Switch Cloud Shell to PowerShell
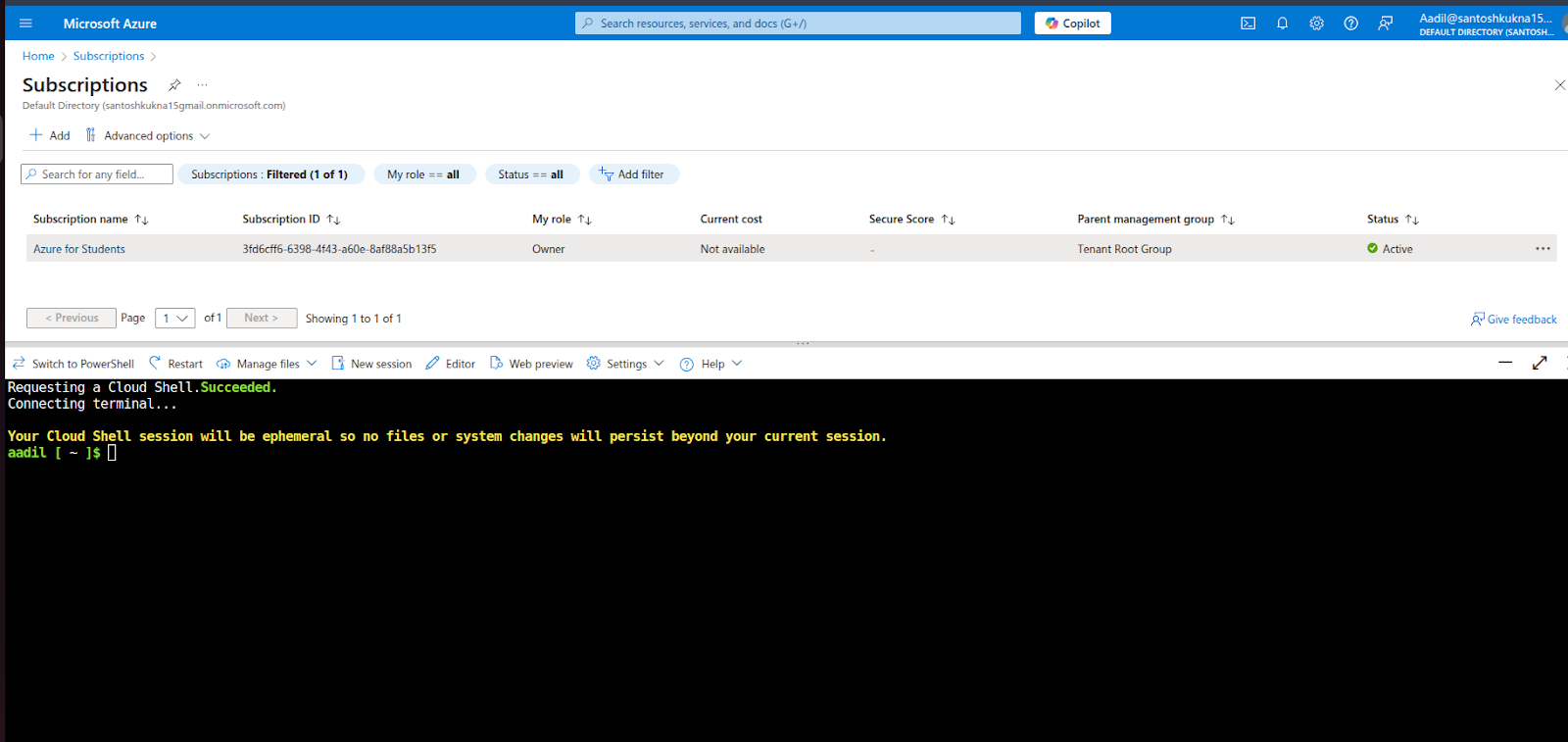 point(73,364)
